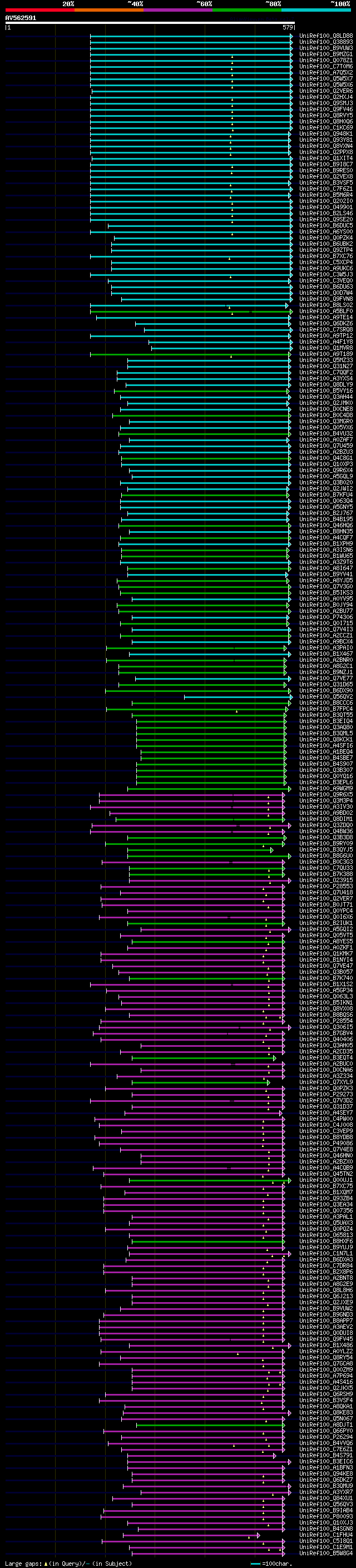This screenshot has width=356, height=1568.
Task: Select hit label UniRef100_A0YLZ2
Action: 326,1351
